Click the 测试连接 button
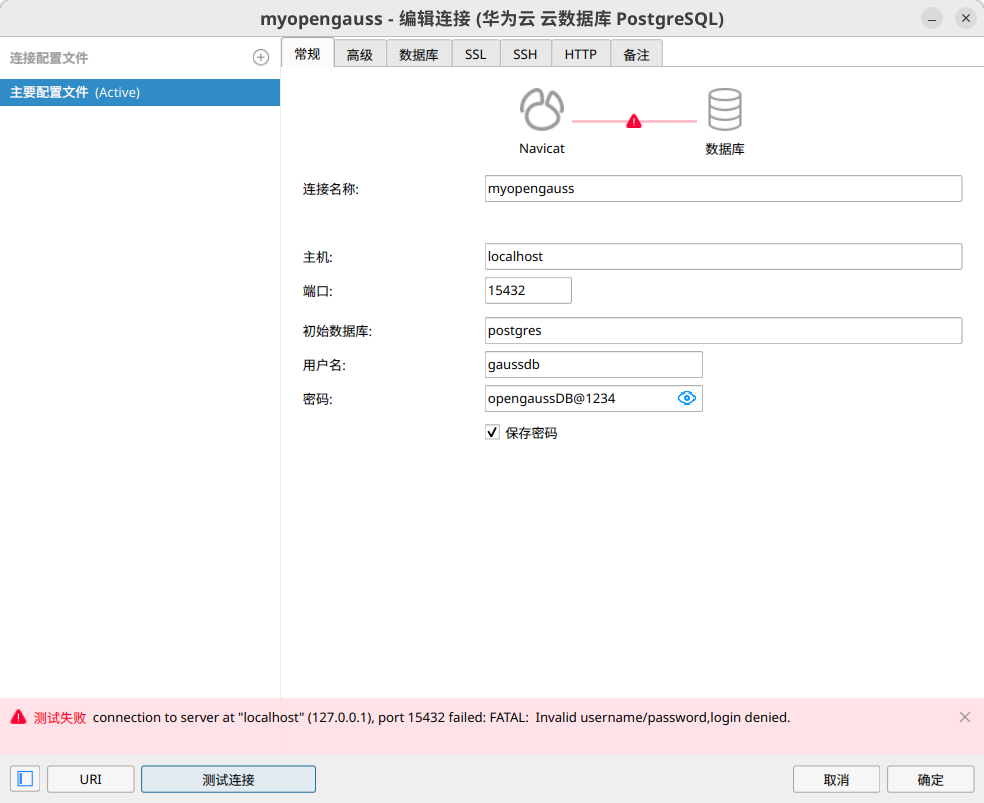 [228, 779]
